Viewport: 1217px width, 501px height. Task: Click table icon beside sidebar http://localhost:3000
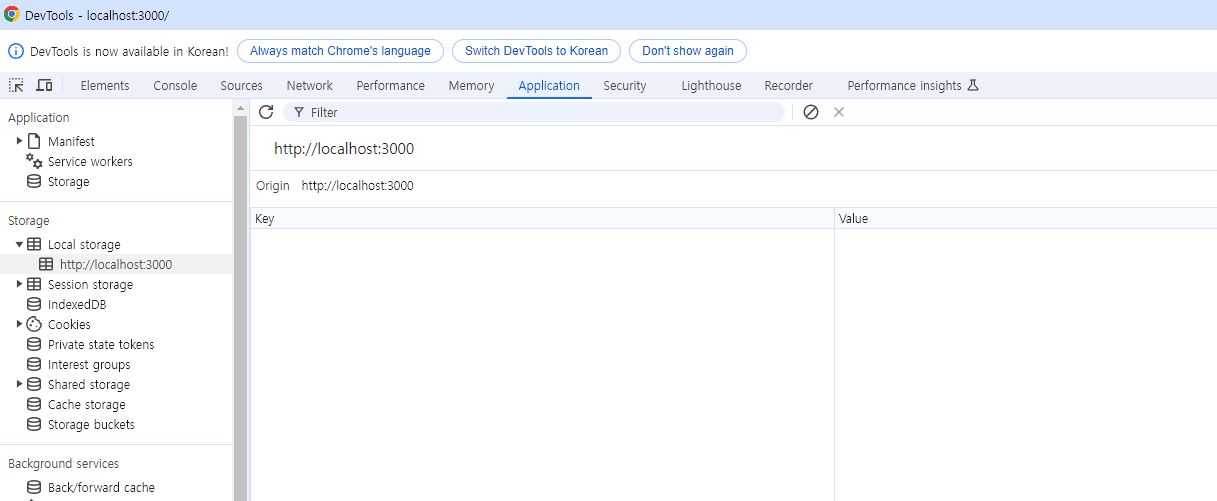46,264
